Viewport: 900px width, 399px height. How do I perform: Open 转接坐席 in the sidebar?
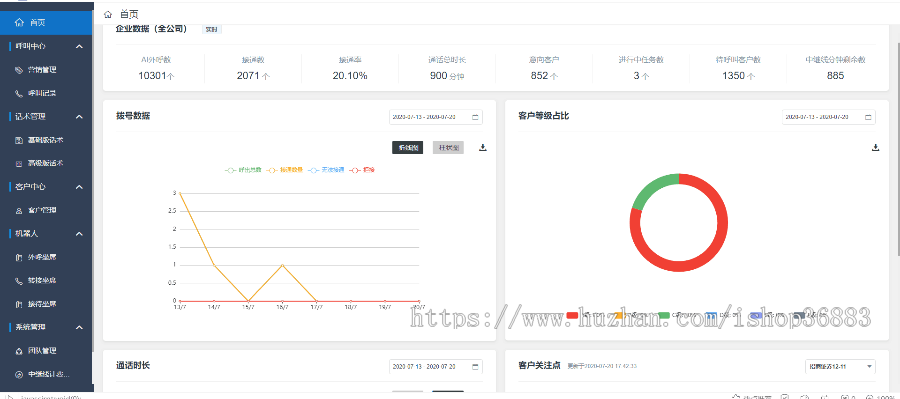click(x=42, y=281)
